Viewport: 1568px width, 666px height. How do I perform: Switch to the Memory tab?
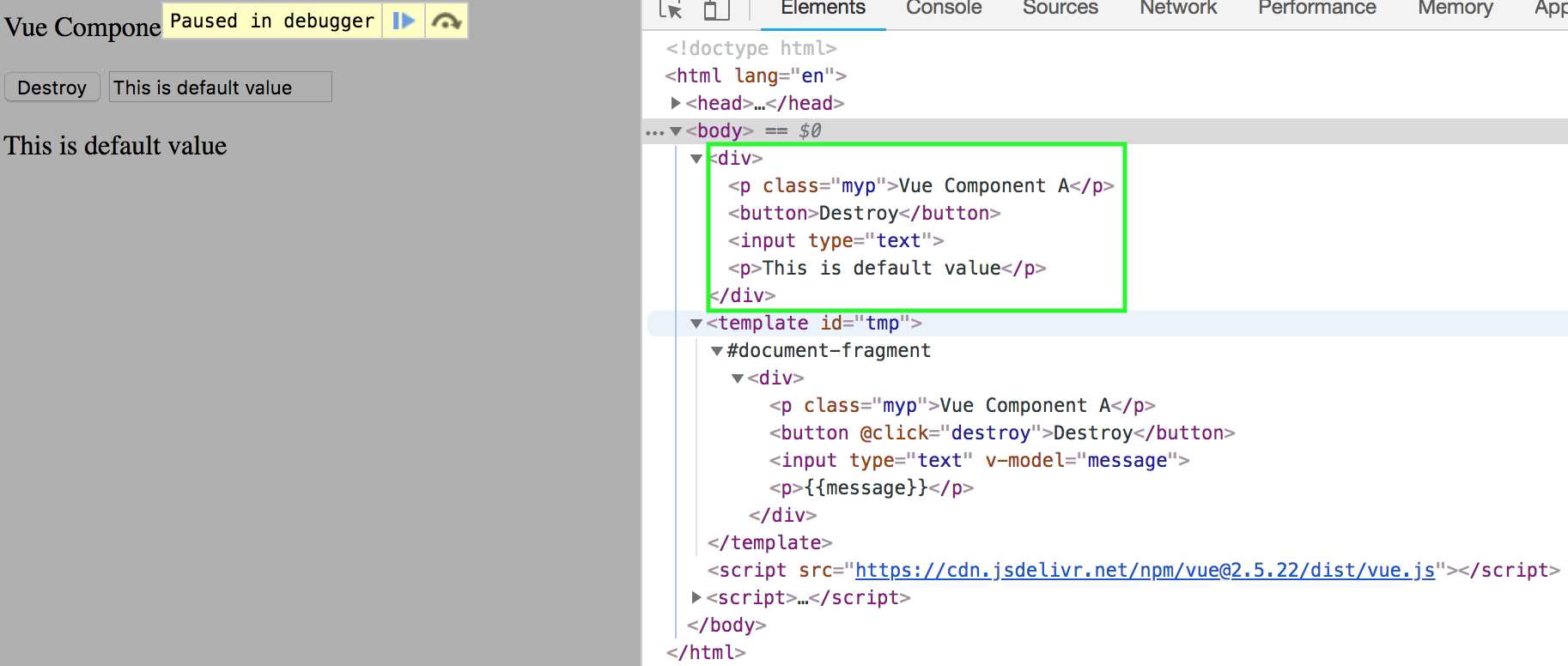pyautogui.click(x=1456, y=9)
